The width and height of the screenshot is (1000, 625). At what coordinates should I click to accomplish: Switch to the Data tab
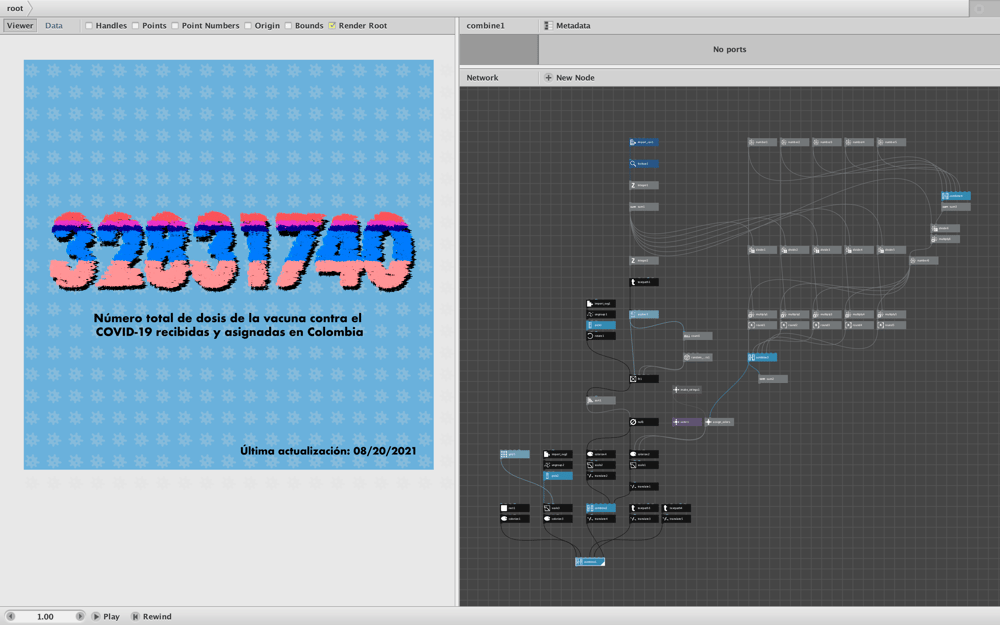[x=54, y=26]
